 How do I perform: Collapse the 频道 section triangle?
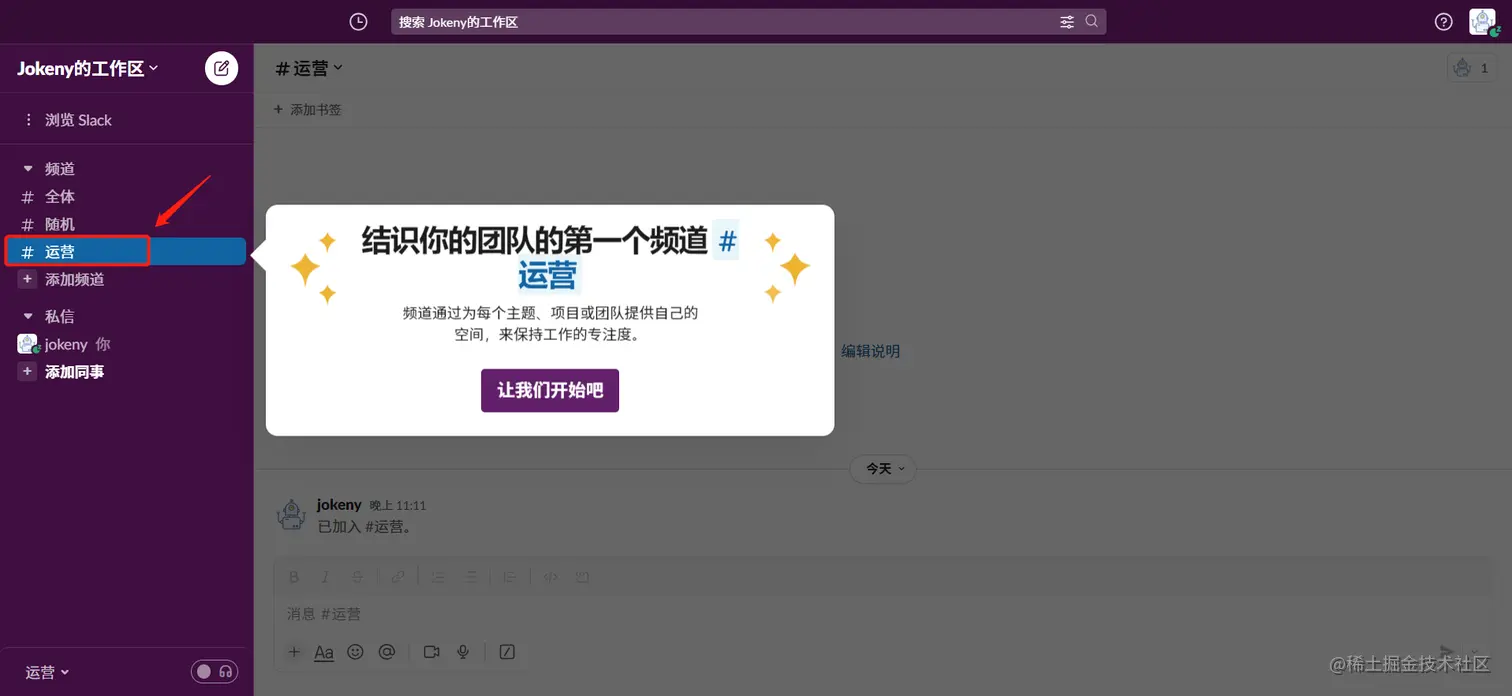click(28, 169)
